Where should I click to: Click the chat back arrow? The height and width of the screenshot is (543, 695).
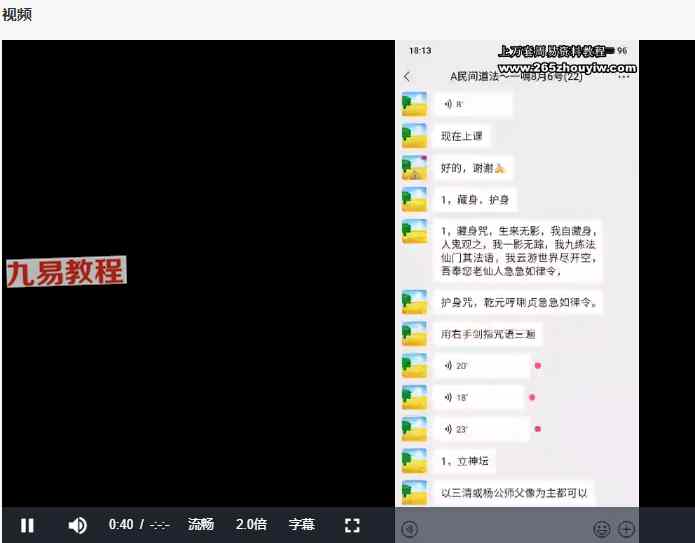pyautogui.click(x=407, y=77)
